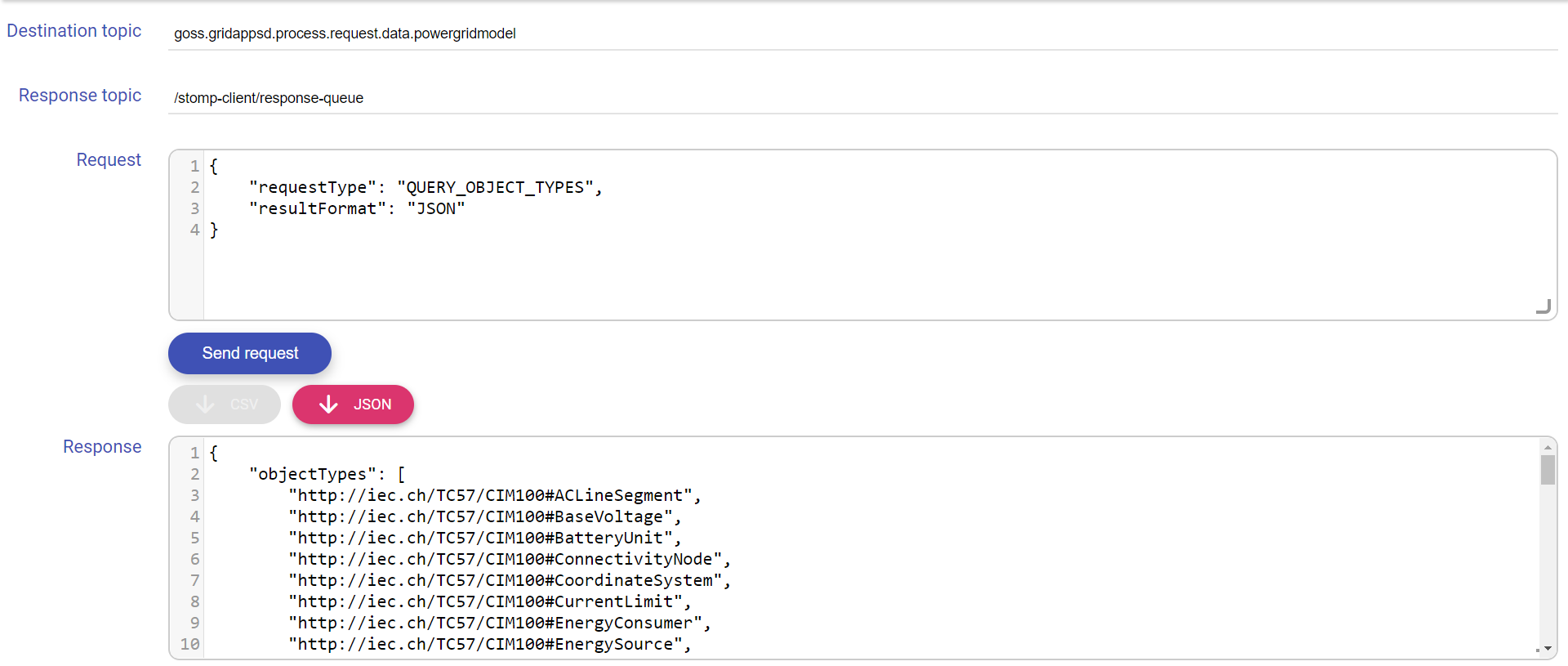Click the Request label
The height and width of the screenshot is (666, 1568).
point(109,160)
